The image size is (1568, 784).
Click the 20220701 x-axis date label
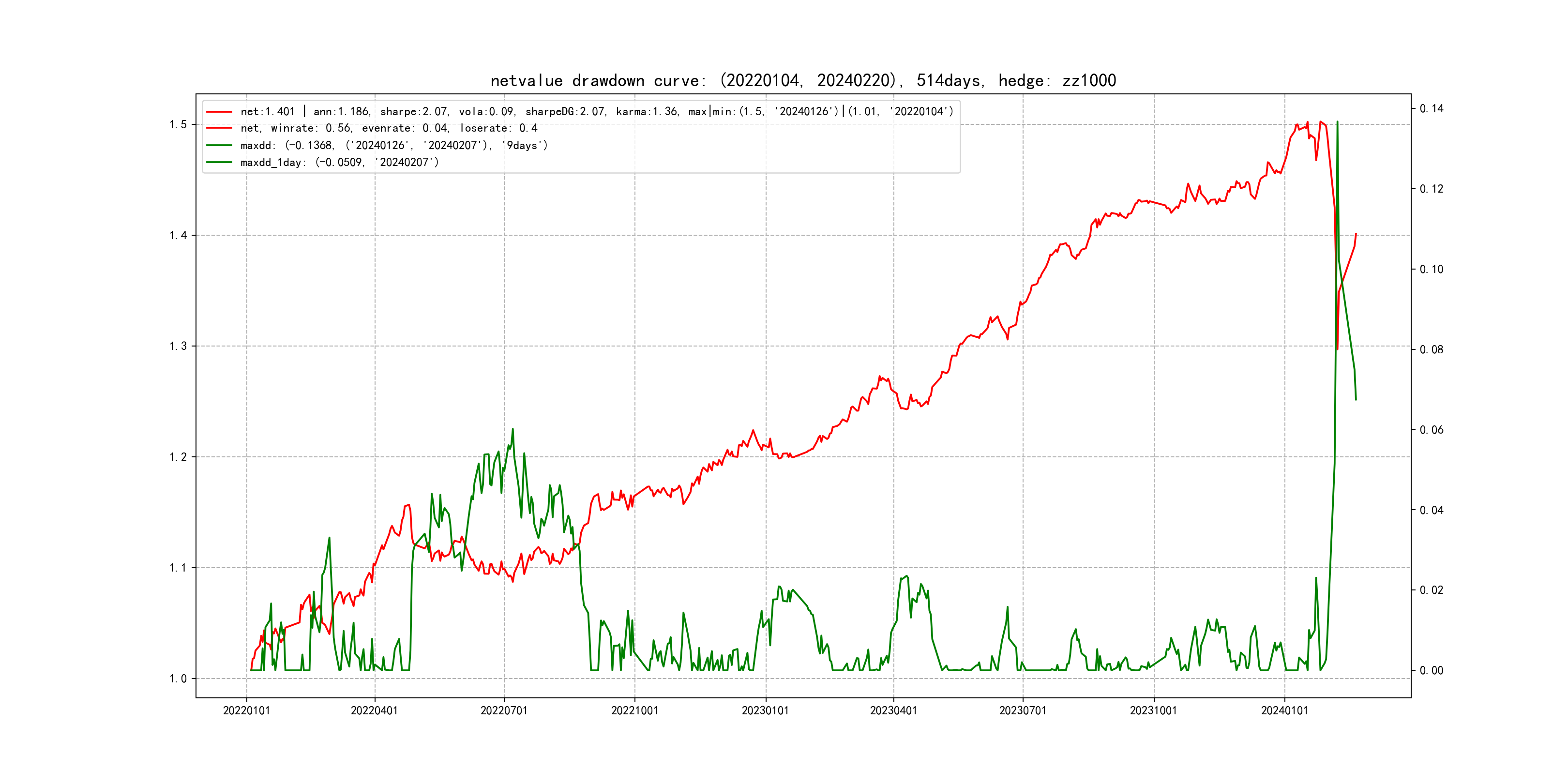503,710
